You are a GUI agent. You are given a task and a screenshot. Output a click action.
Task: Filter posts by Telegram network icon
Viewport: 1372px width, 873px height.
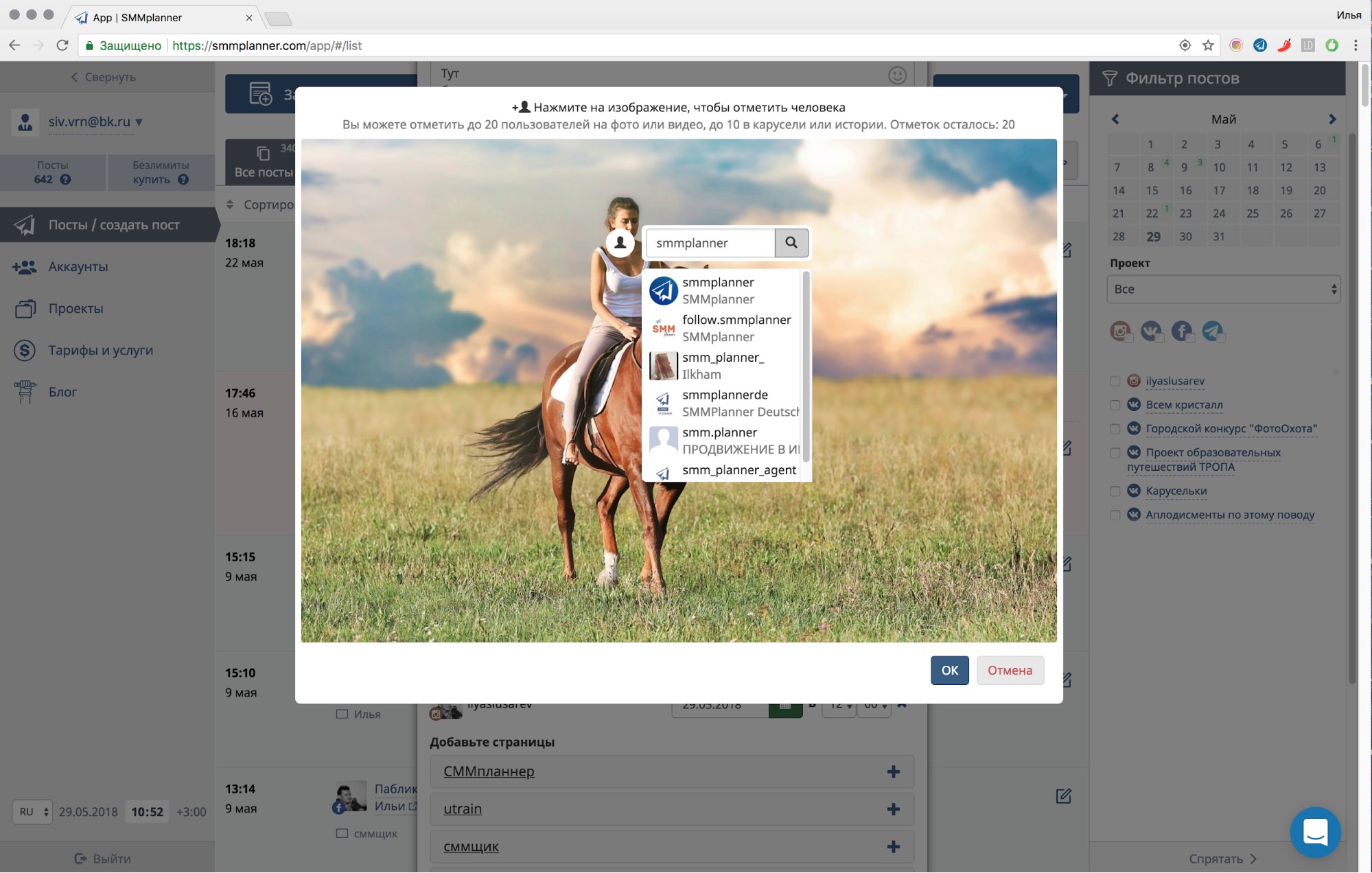[1213, 331]
